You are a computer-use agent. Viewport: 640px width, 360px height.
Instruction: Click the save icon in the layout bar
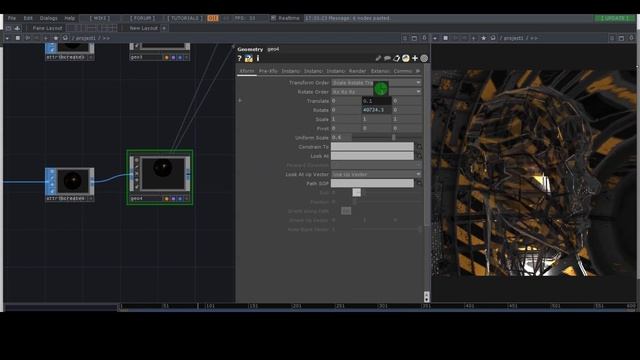point(9,28)
